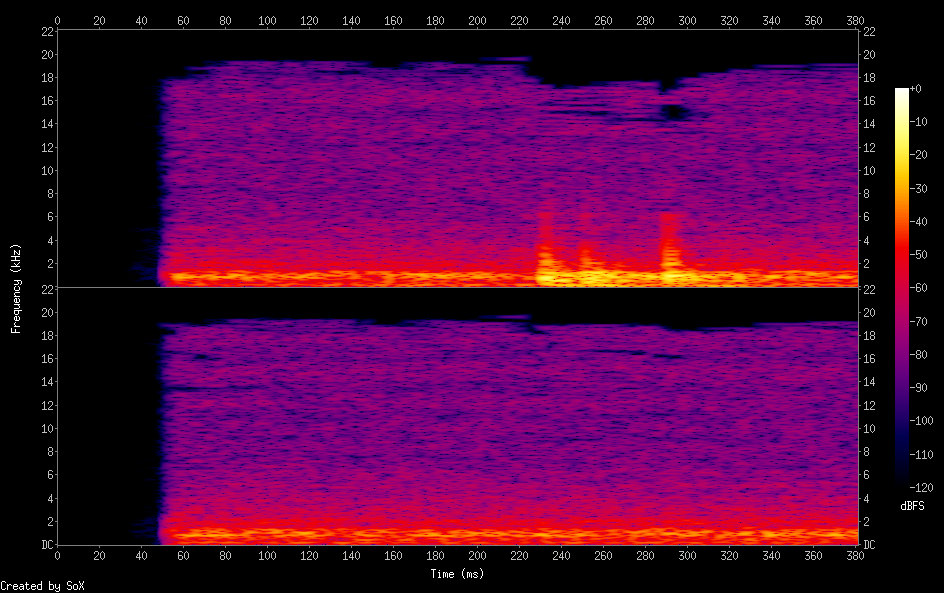The height and width of the screenshot is (593, 944).
Task: Click the brightest transient burst in the upper channel
Action: point(546,270)
